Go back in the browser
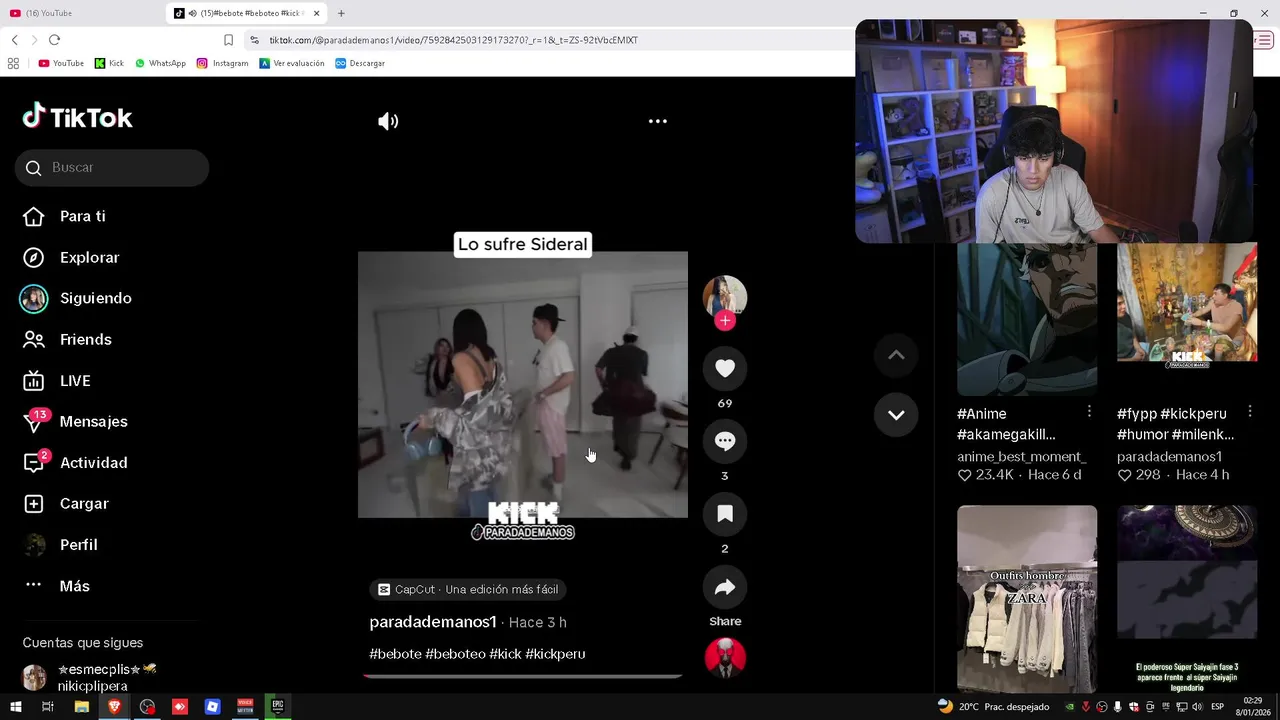The width and height of the screenshot is (1280, 720). (14, 40)
